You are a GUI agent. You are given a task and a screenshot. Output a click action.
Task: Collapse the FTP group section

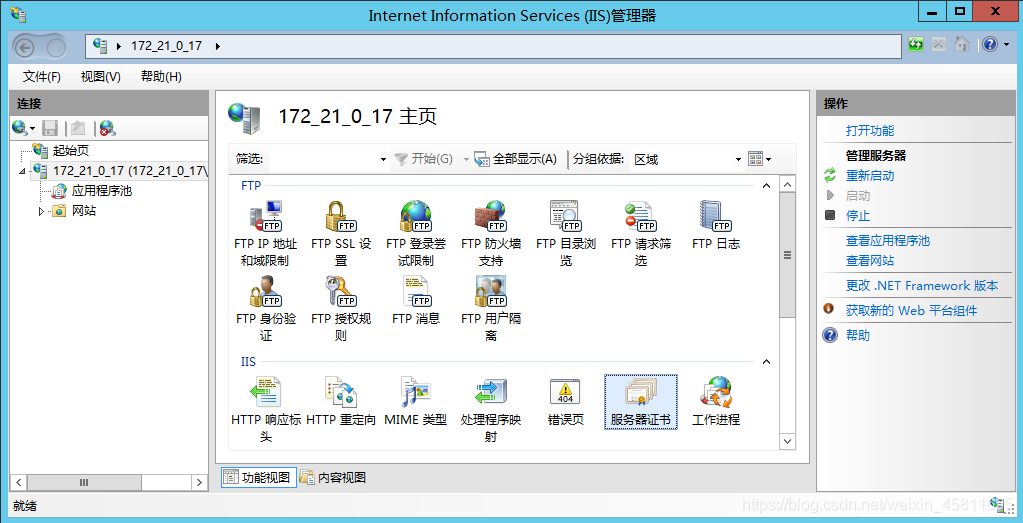coord(767,186)
